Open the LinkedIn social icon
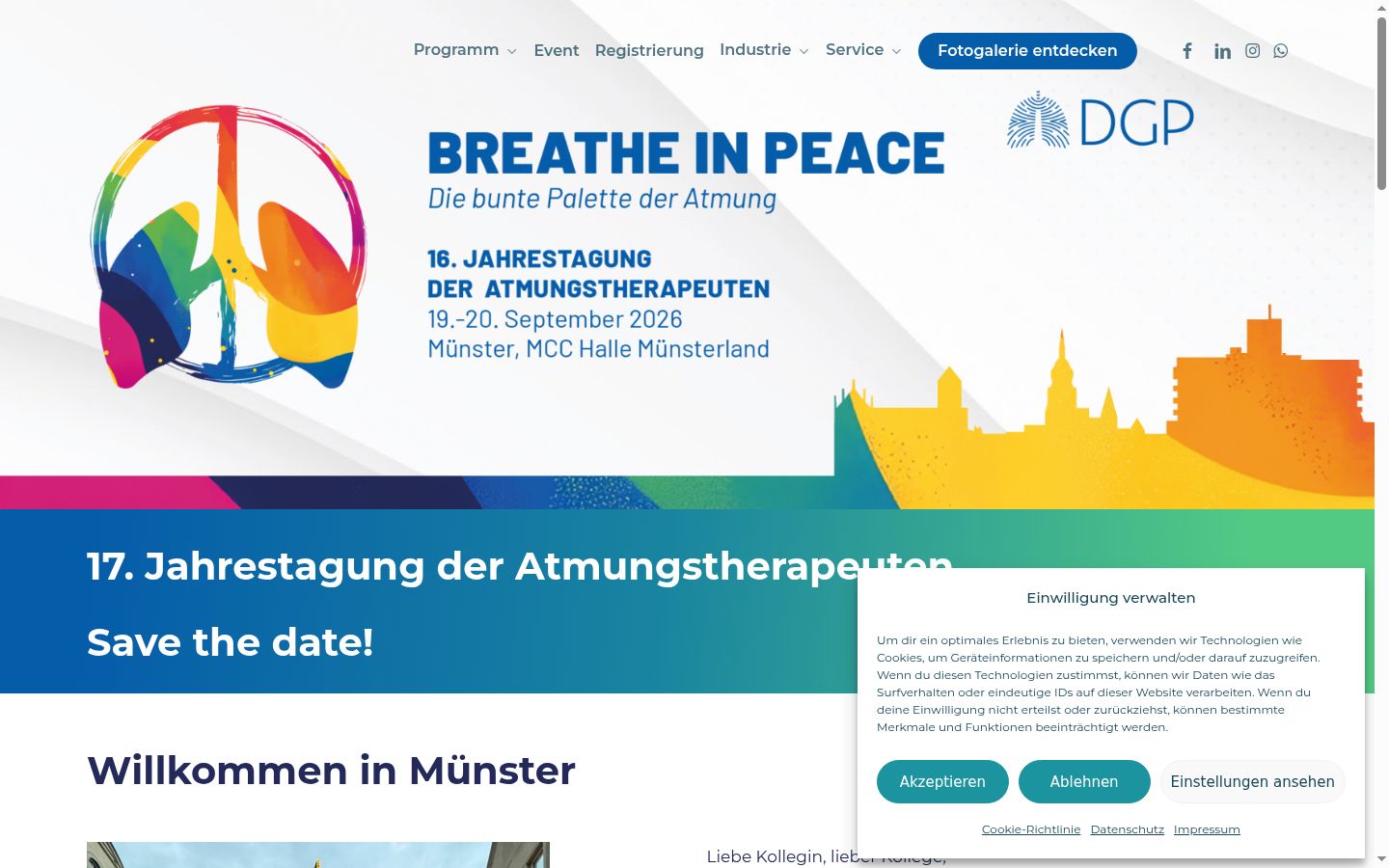Image resolution: width=1389 pixels, height=868 pixels. [x=1222, y=51]
